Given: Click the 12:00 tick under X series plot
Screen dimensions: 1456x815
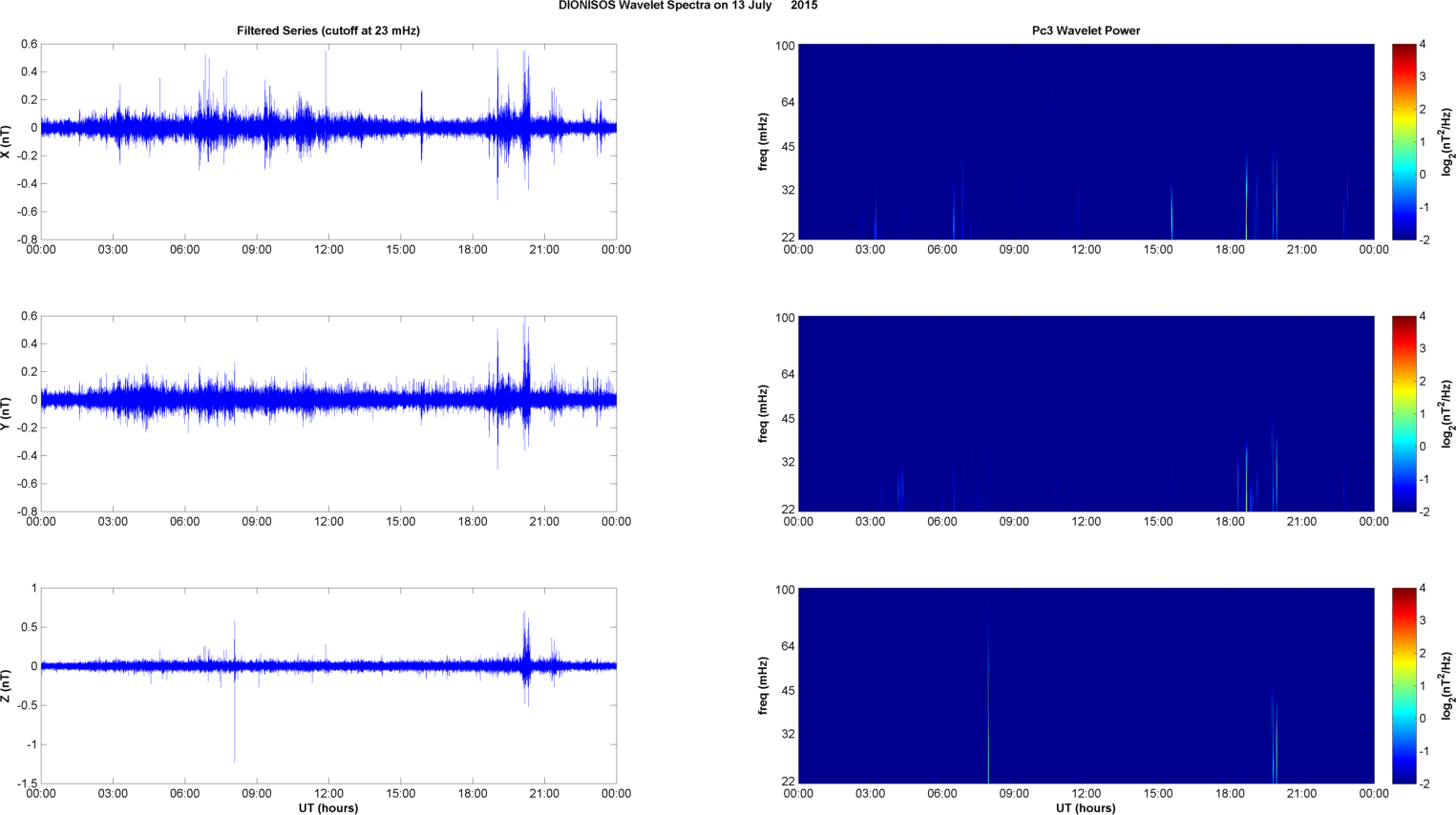Looking at the screenshot, I should pyautogui.click(x=328, y=250).
